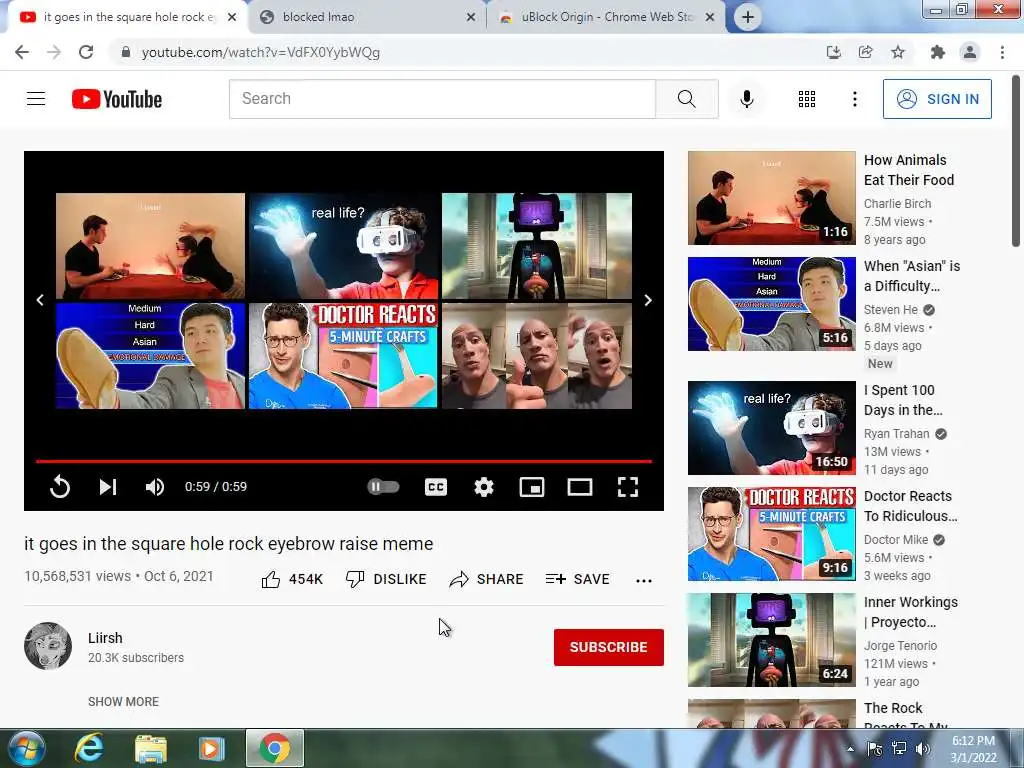1024x768 pixels.
Task: Click the search magnifier button
Action: click(686, 99)
